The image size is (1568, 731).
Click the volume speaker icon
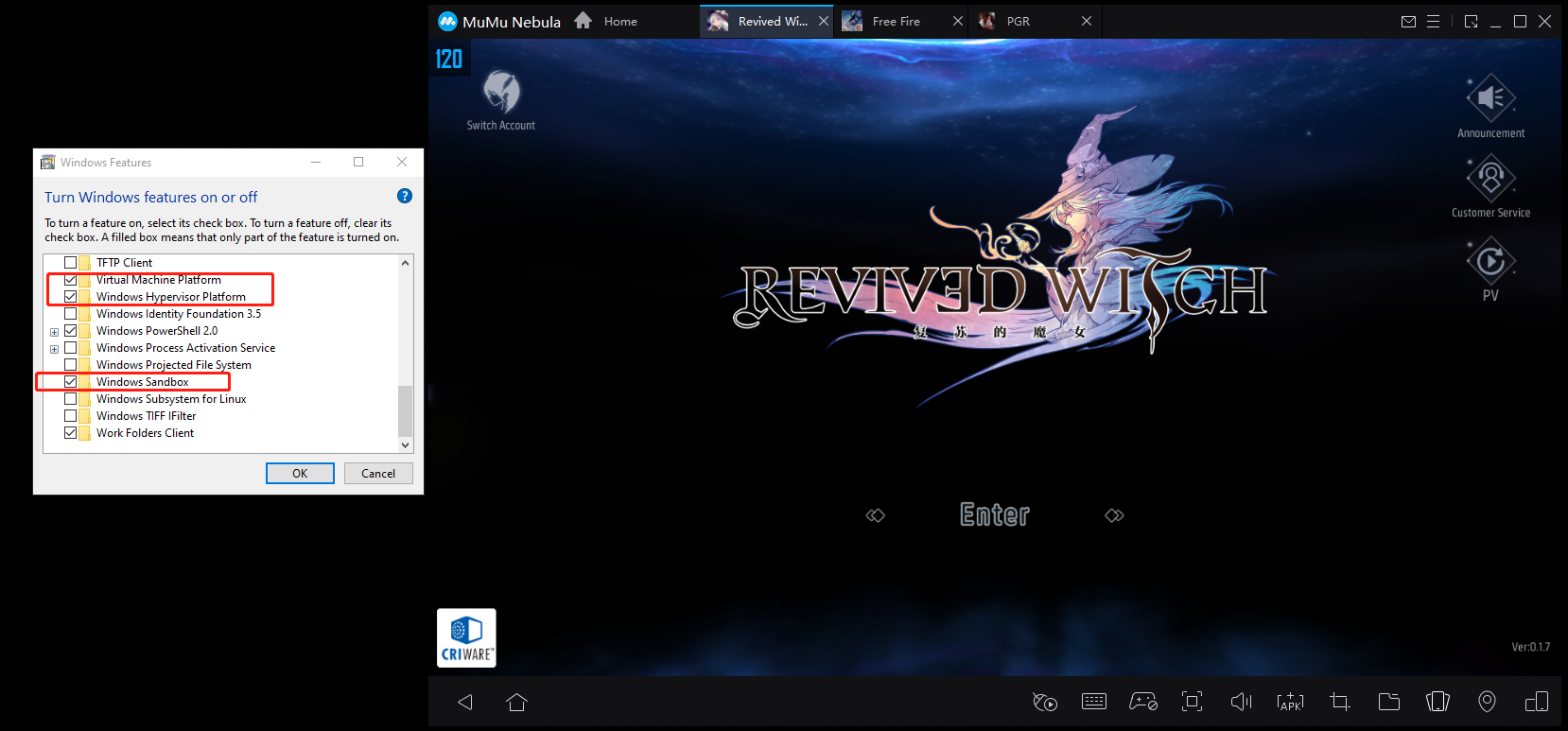tap(1241, 701)
